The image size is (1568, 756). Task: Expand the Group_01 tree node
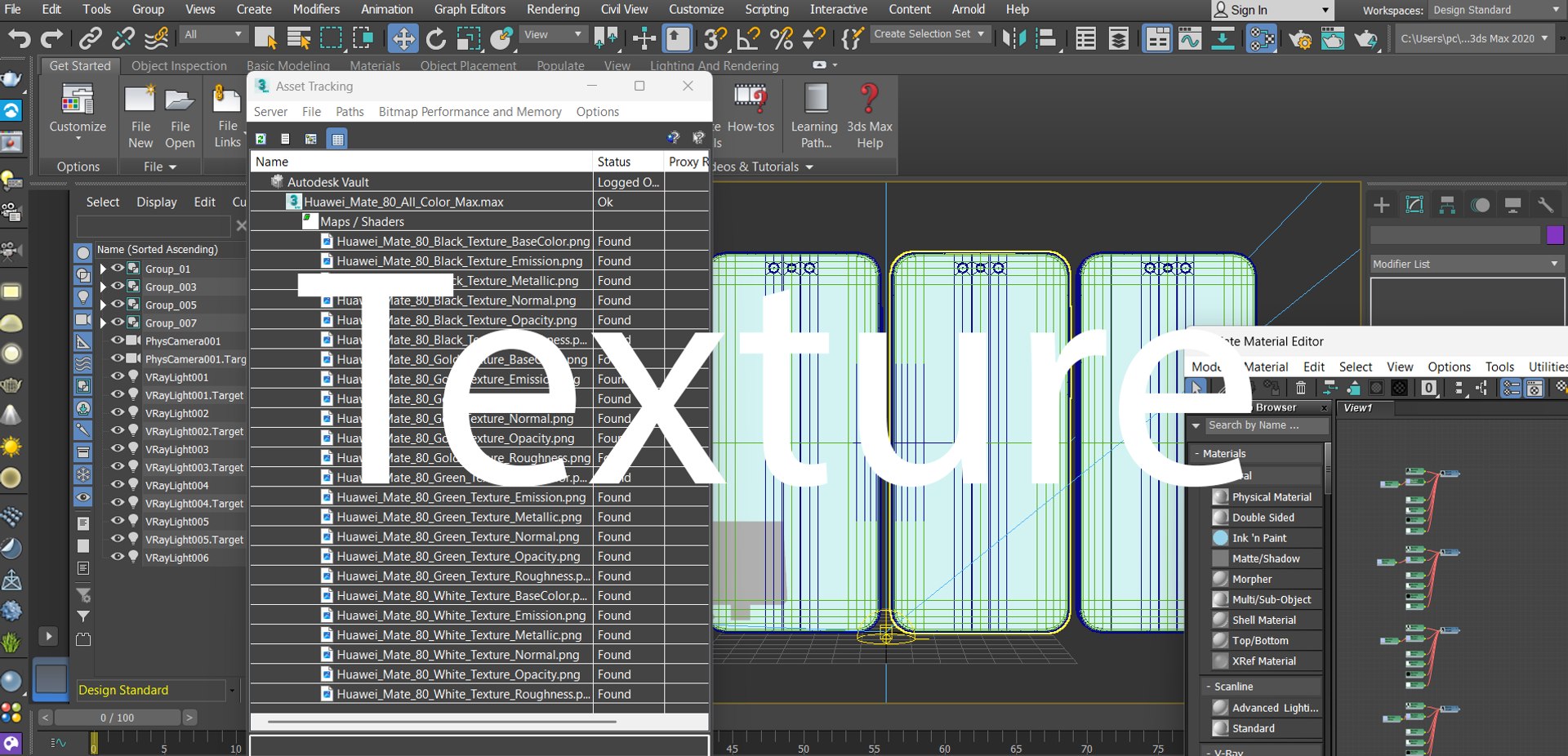[103, 269]
